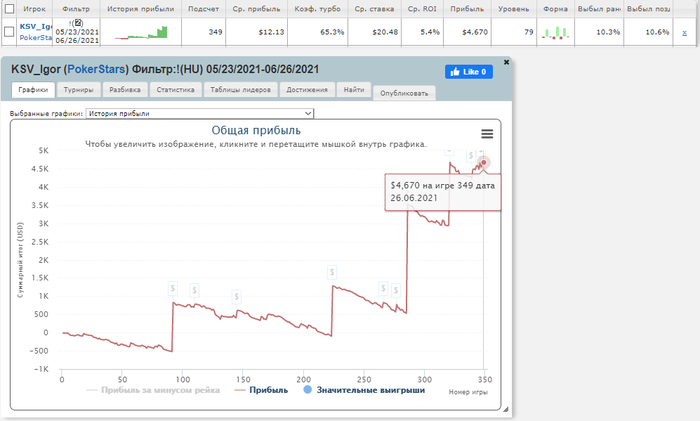Sort by Форма column header
Viewport: 700px width, 421px height.
click(x=555, y=8)
